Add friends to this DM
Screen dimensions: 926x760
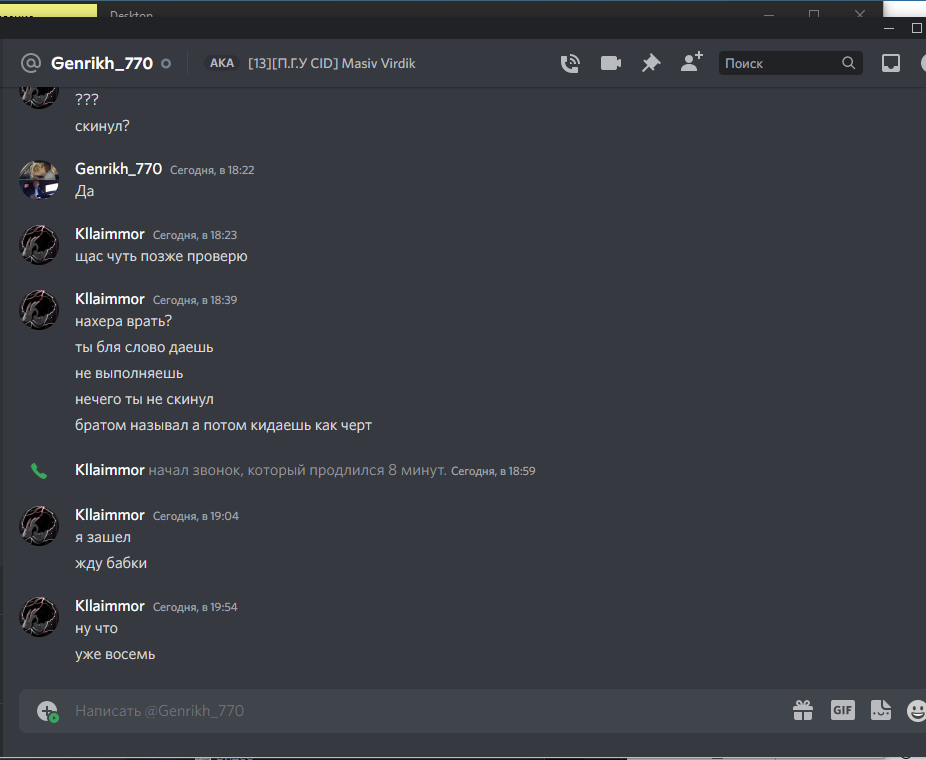pyautogui.click(x=692, y=62)
